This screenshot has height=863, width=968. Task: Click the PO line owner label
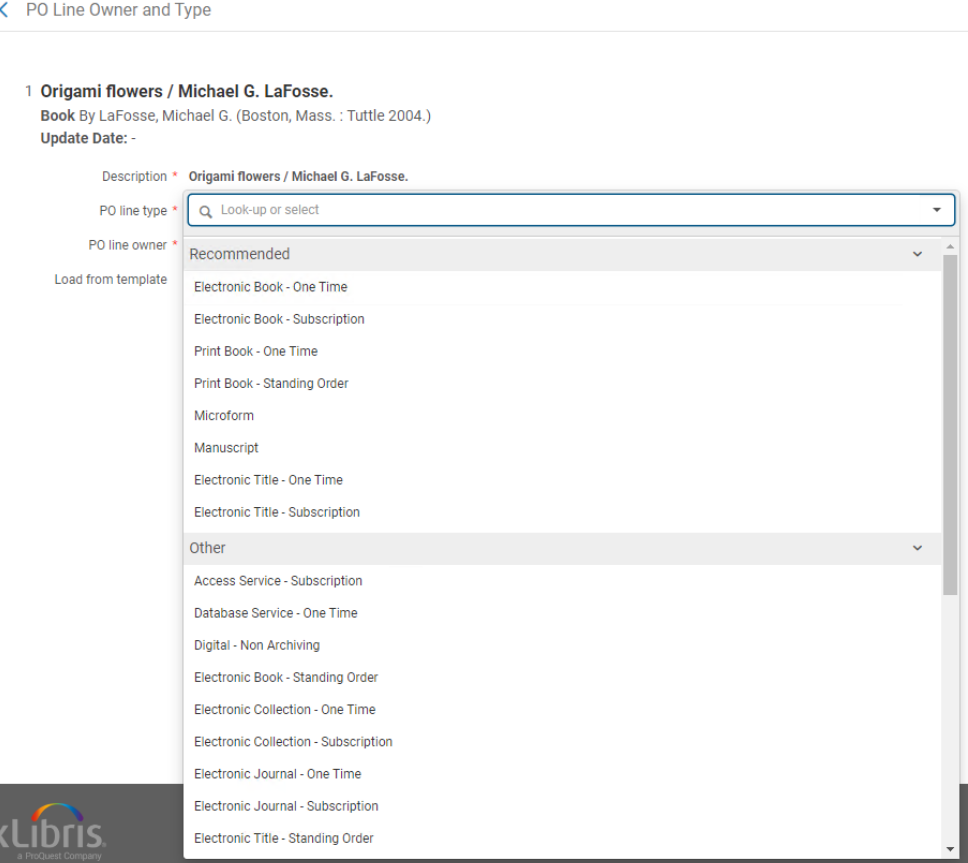coord(127,245)
